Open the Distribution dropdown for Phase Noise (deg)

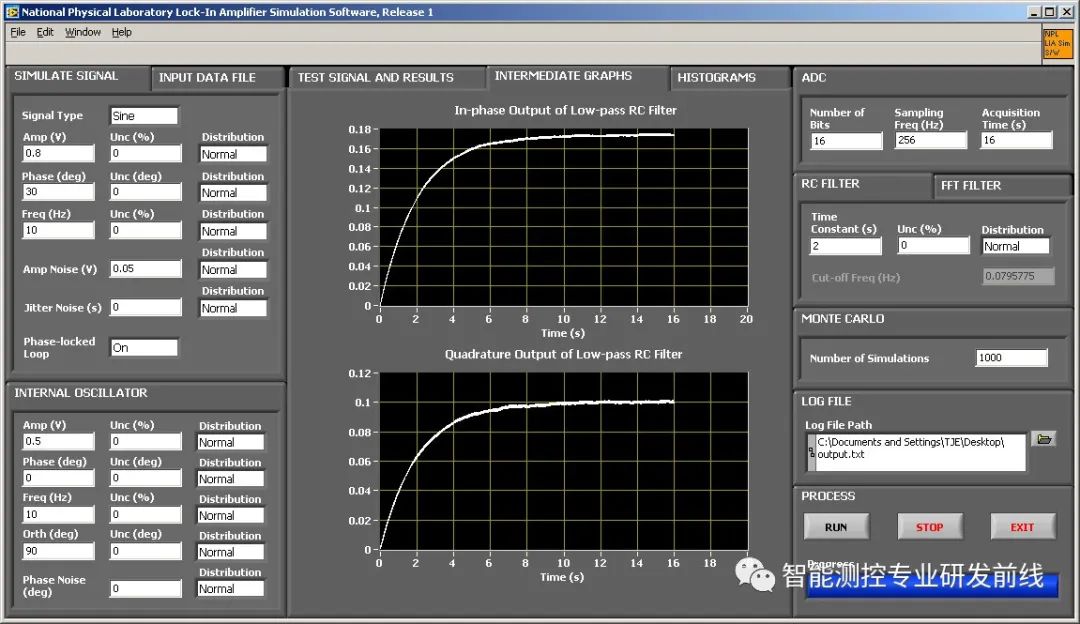point(230,589)
